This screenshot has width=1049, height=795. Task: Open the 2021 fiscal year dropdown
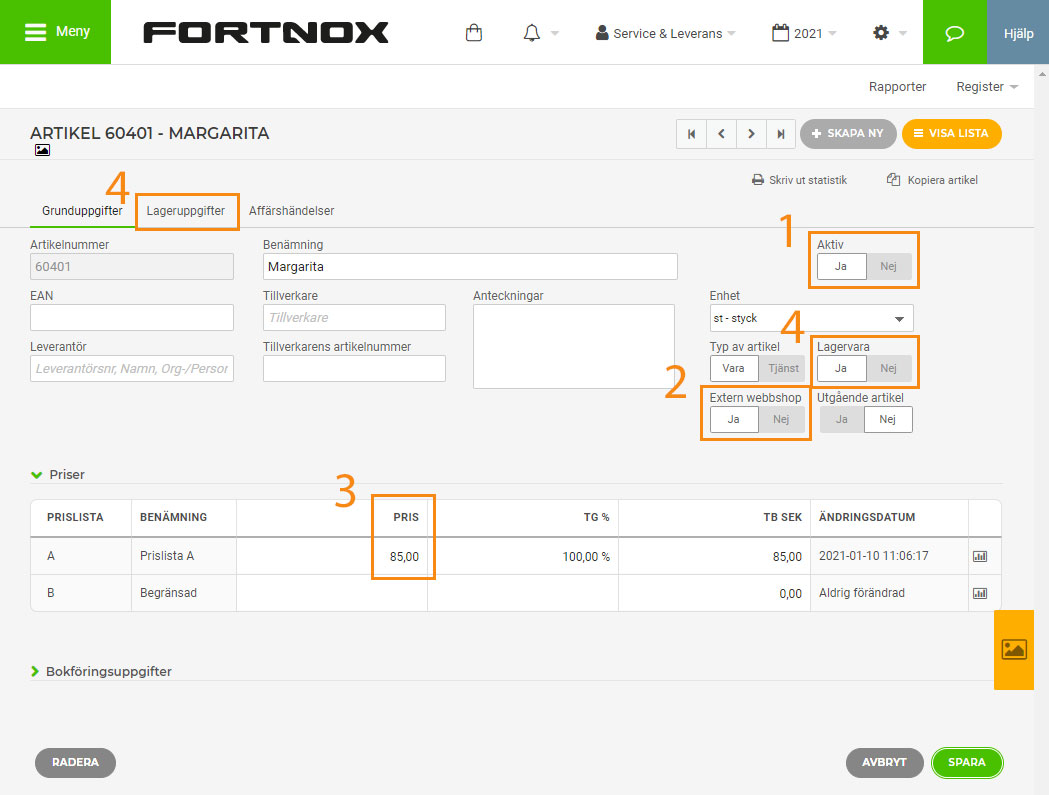(804, 33)
